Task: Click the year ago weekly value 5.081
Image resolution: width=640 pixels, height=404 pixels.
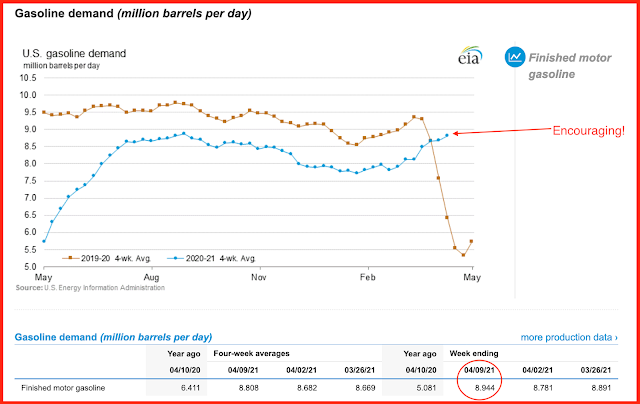Action: click(x=426, y=388)
